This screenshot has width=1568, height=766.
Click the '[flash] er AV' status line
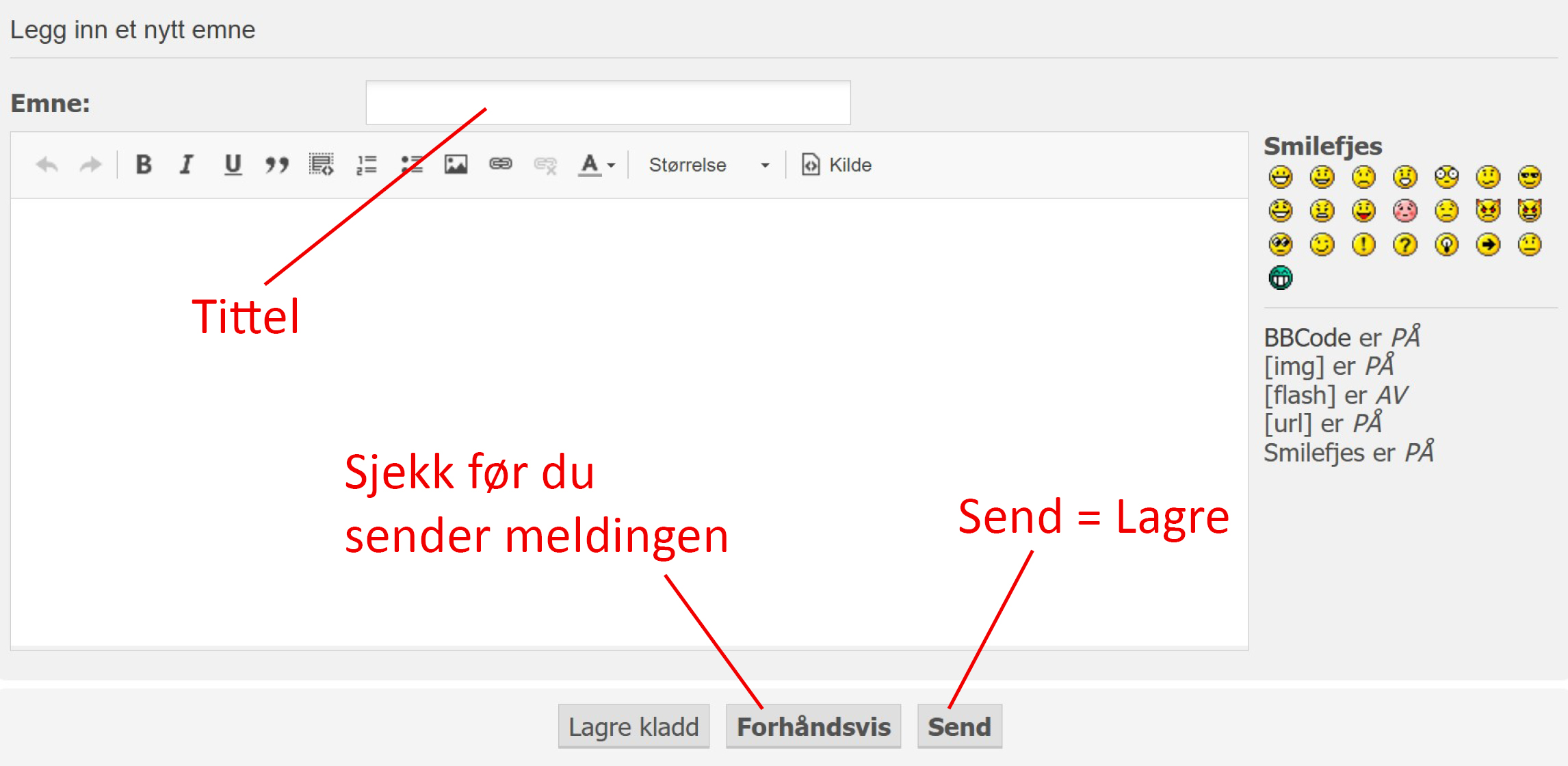[1335, 395]
